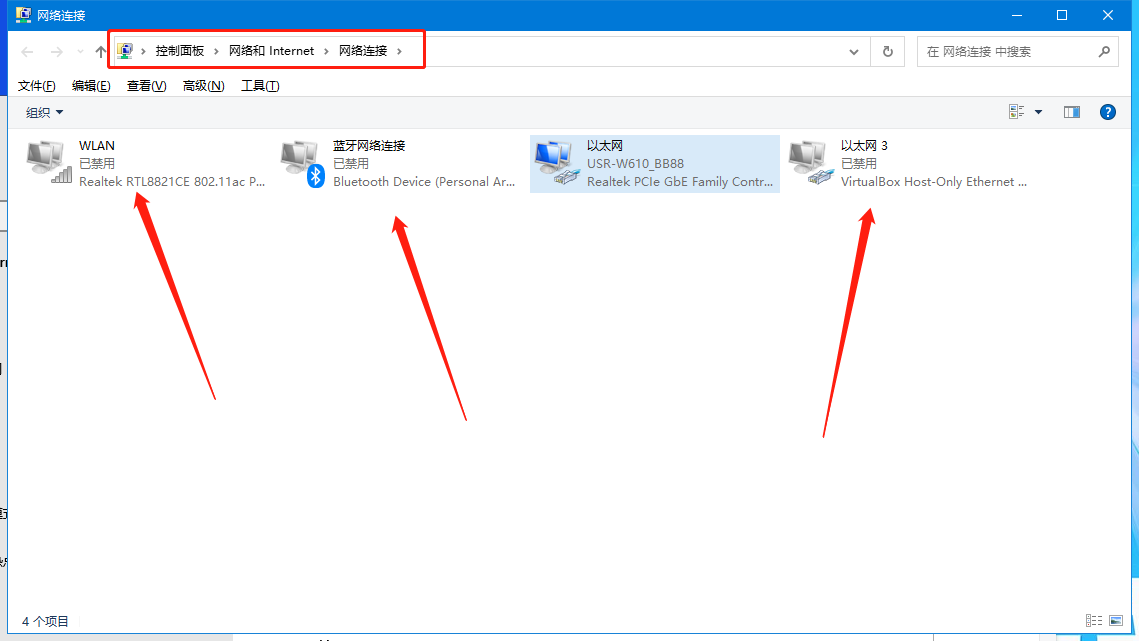This screenshot has height=641, width=1139.
Task: Select the 蓝牙网络连接 adapter icon
Action: 303,164
